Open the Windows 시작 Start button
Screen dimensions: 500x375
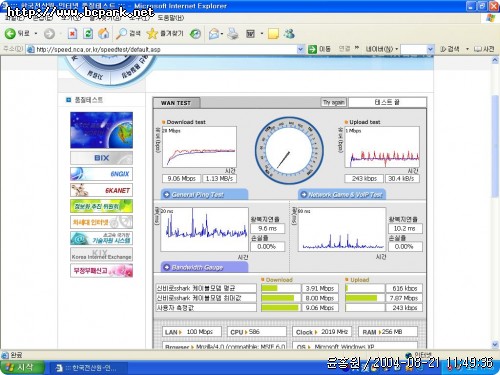click(x=22, y=367)
